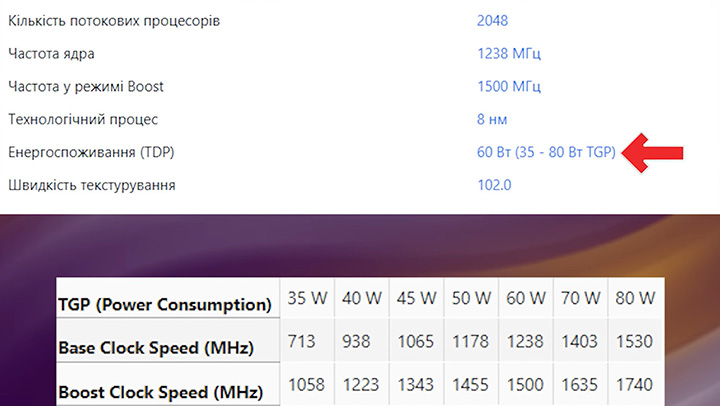Select the 60 W column cell
The width and height of the screenshot is (720, 406).
click(525, 299)
